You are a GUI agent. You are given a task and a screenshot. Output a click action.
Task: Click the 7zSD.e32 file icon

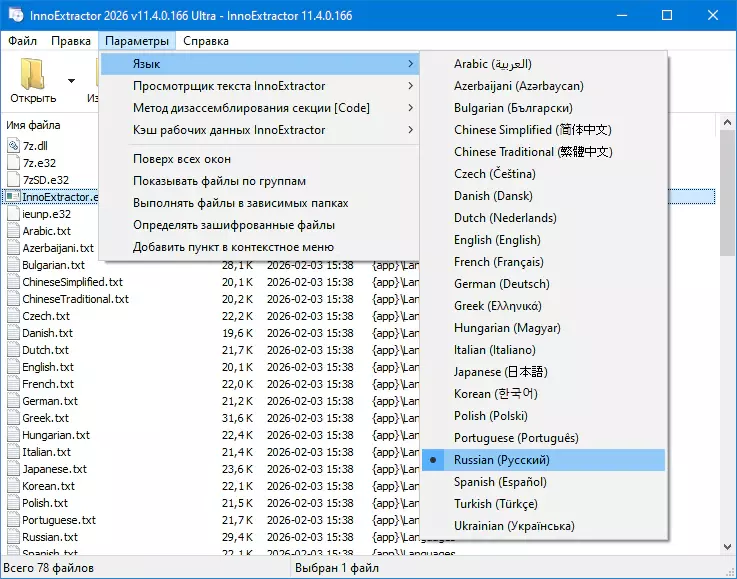(13, 180)
